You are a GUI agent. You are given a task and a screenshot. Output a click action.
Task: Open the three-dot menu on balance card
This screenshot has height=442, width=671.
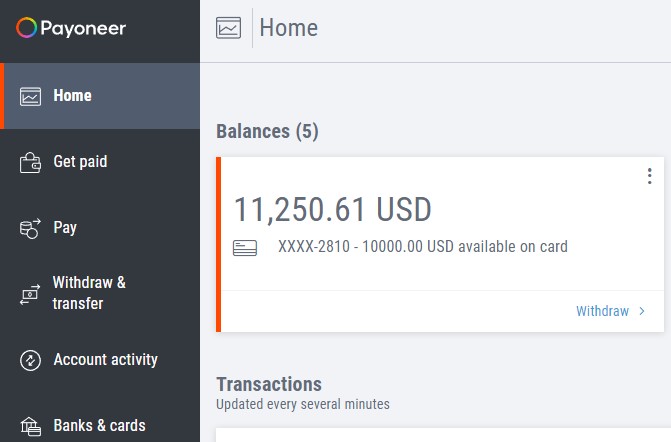click(650, 176)
